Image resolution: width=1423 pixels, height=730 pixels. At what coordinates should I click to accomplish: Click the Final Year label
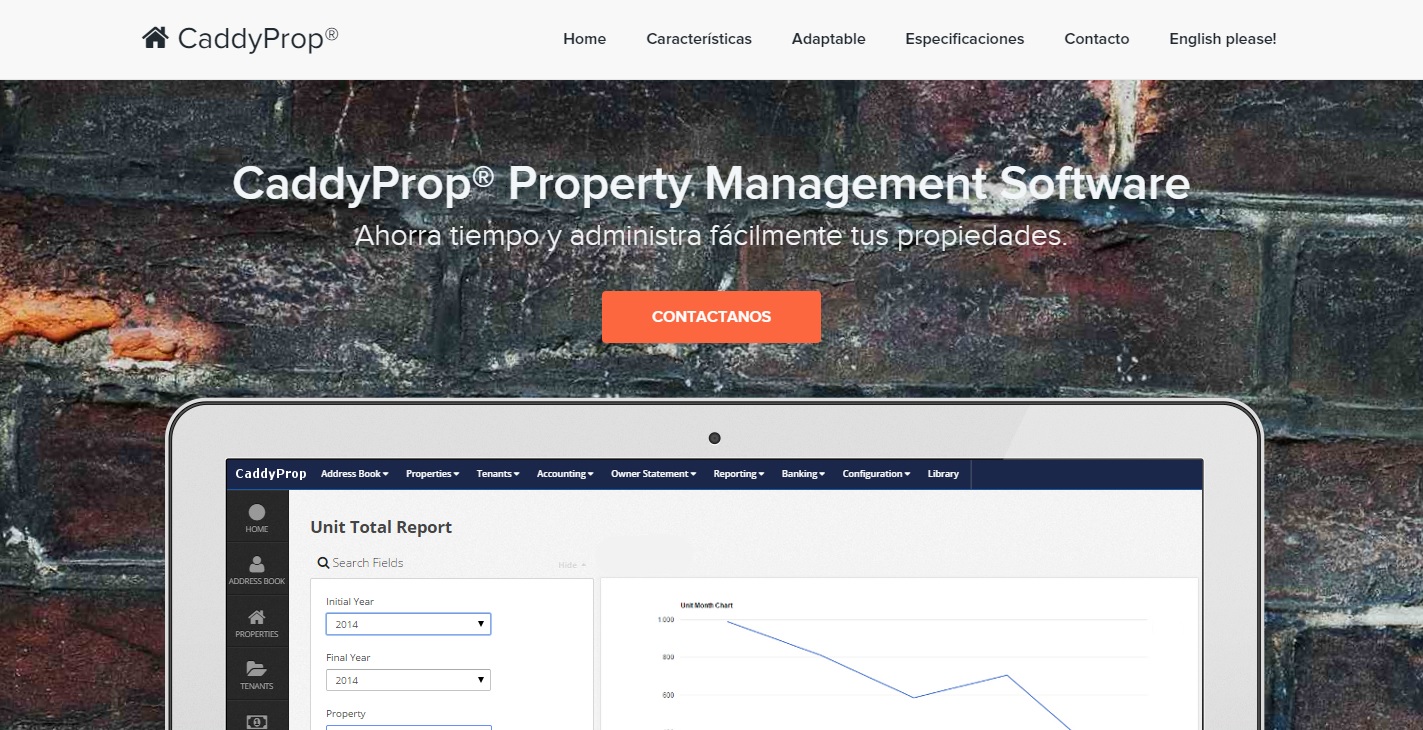[x=348, y=658]
